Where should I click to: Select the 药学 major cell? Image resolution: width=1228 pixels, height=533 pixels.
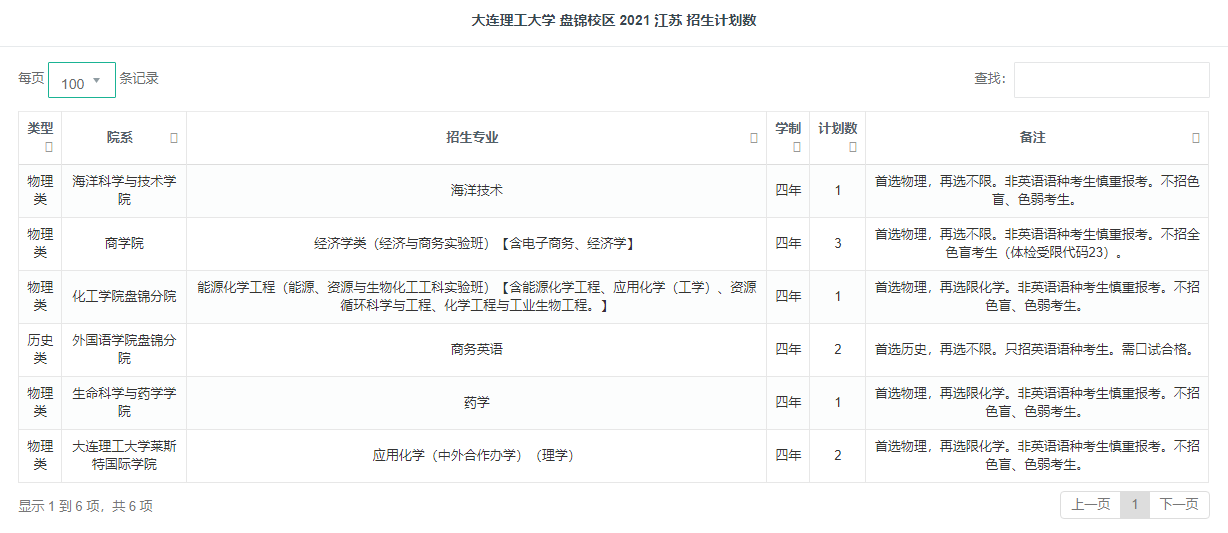[x=476, y=403]
